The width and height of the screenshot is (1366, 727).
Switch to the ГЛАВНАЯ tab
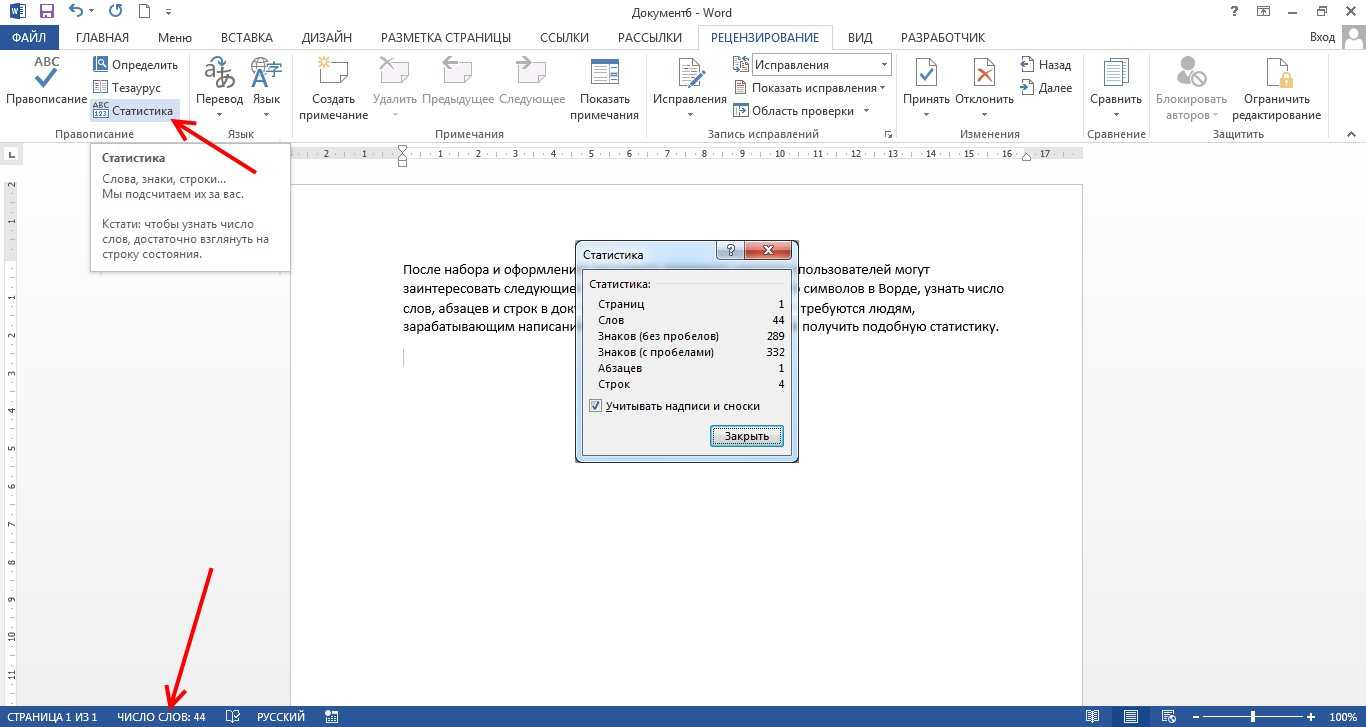click(102, 37)
